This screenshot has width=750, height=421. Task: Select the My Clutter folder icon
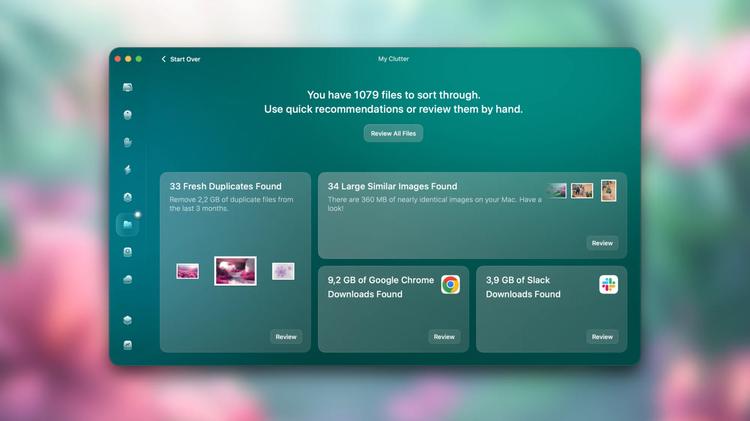click(x=128, y=224)
